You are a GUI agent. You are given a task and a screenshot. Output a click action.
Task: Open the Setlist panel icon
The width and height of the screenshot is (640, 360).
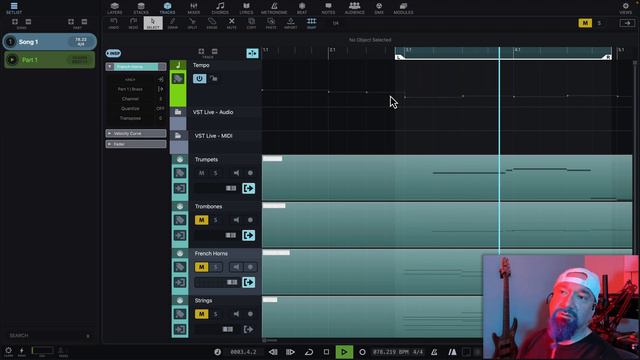pos(14,8)
